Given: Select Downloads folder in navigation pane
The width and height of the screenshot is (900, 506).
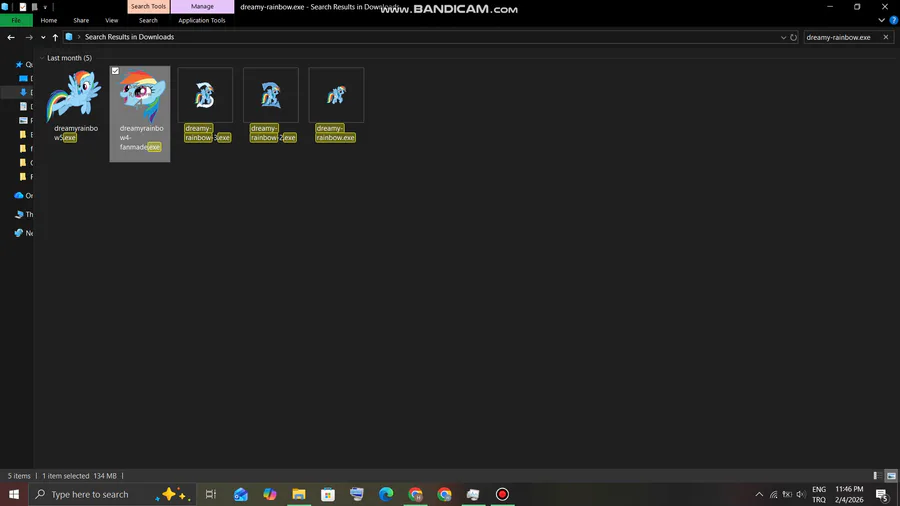Looking at the screenshot, I should [25, 92].
